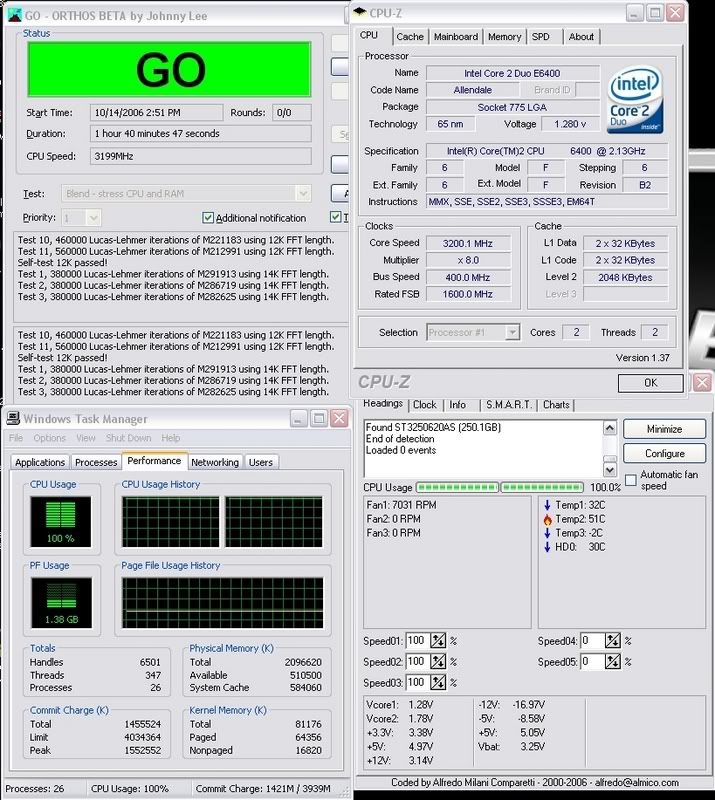
Task: Open the Processor #1 selection dropdown
Action: 512,333
